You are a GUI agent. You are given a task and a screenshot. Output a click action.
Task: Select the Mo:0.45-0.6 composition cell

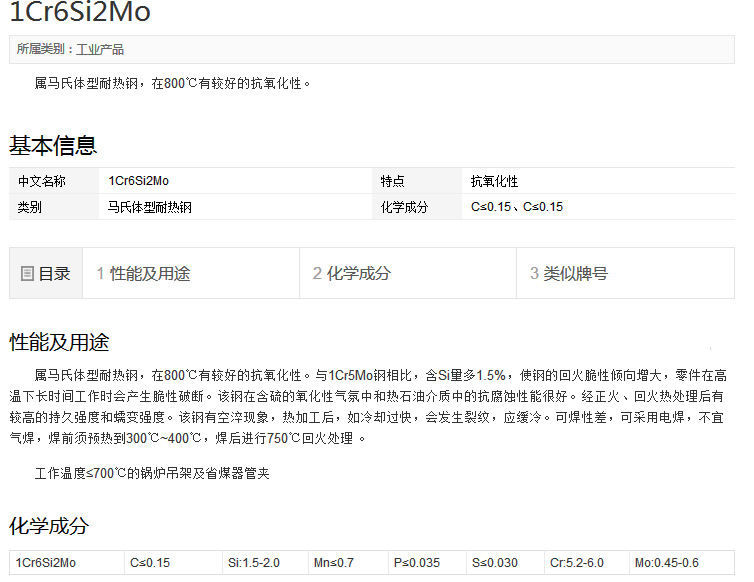[x=667, y=563]
